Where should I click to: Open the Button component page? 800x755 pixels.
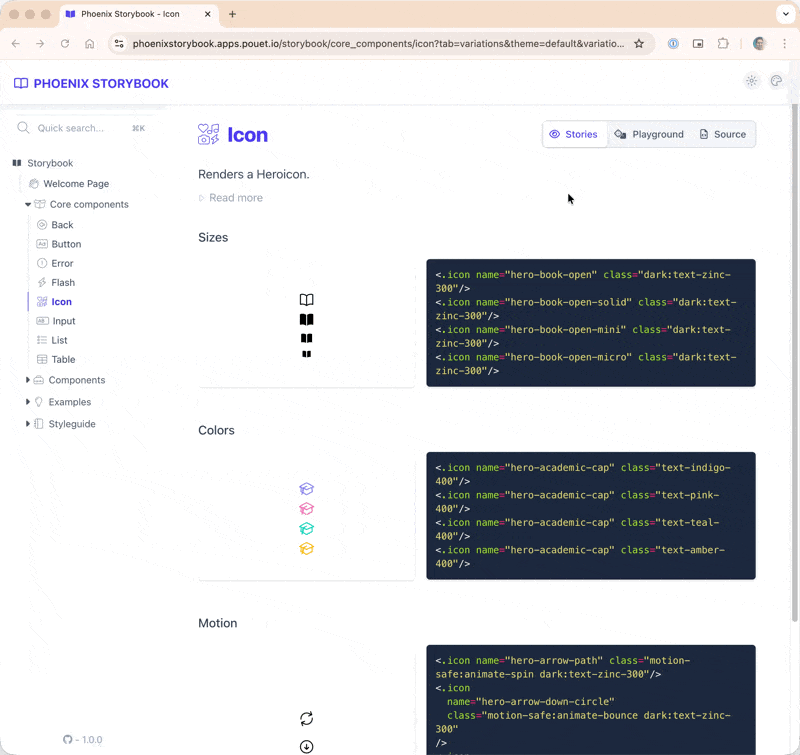click(66, 244)
